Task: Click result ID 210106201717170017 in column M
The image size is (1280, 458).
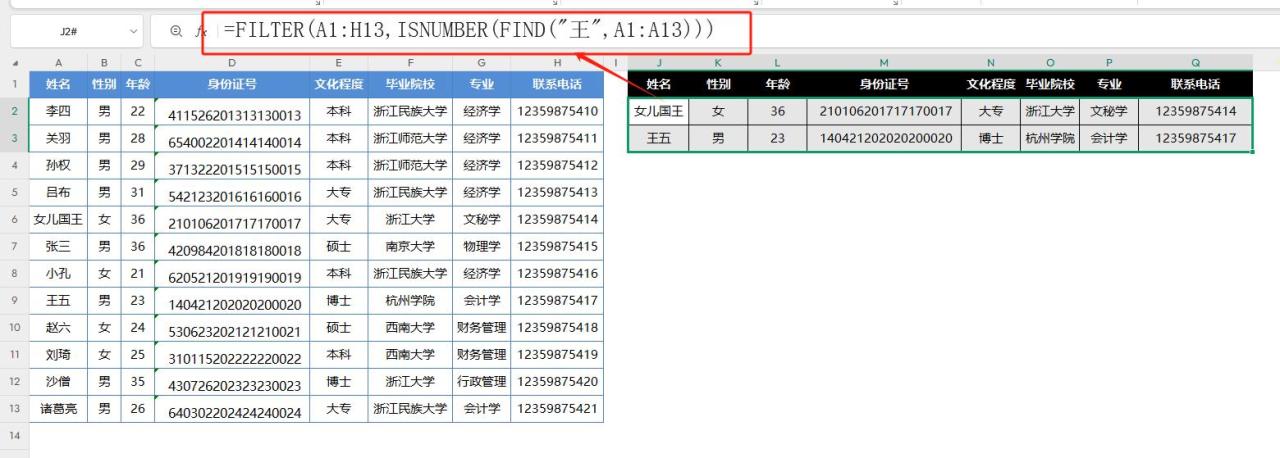Action: pos(884,111)
